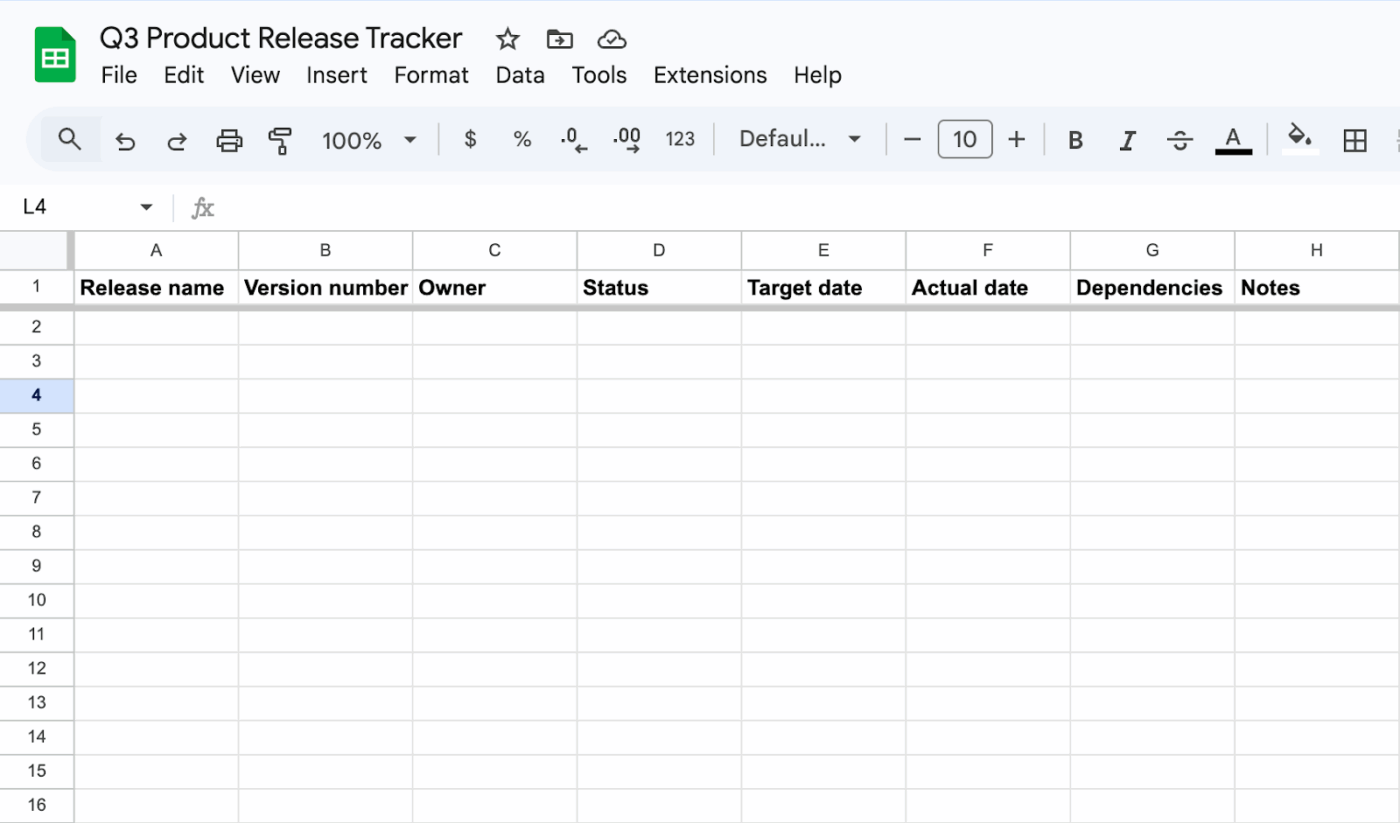Screen dimensions: 1400x823
Task: Format selection as currency
Action: pos(469,140)
